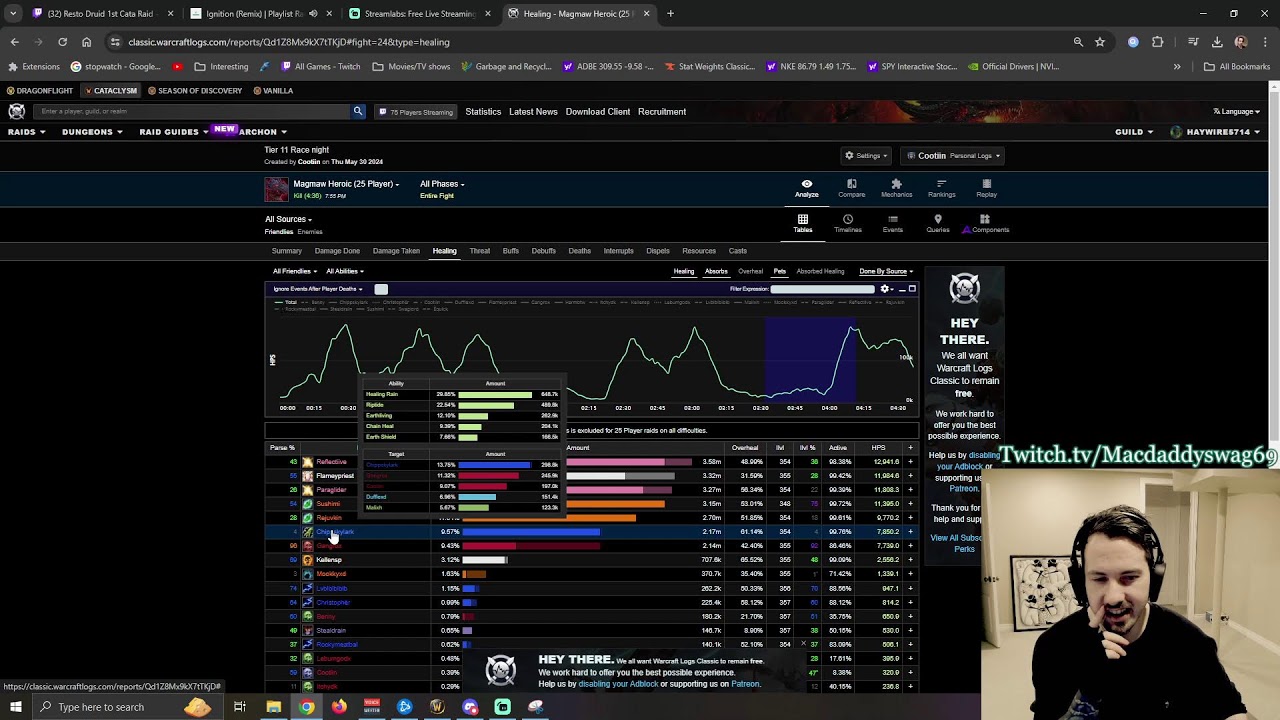Open the Raids navigation menu
1280x720 pixels.
26,132
